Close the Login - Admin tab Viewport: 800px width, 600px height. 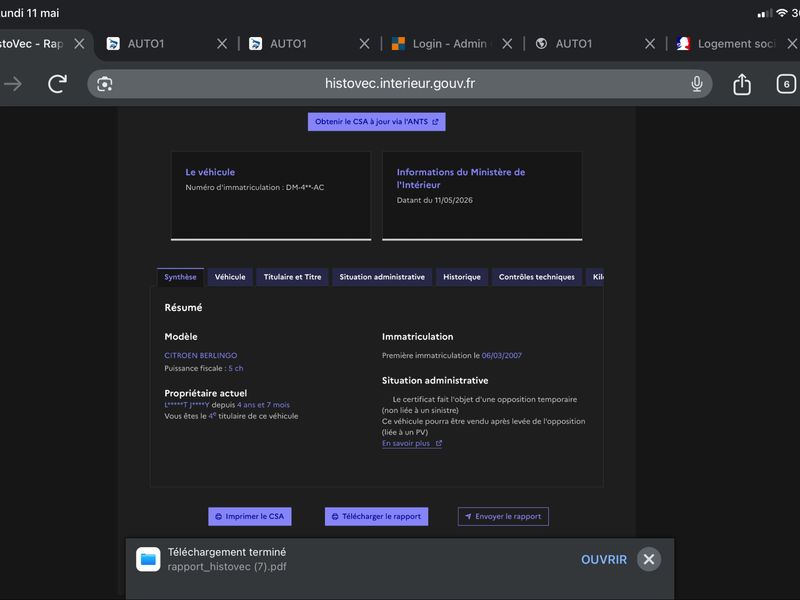pos(507,44)
